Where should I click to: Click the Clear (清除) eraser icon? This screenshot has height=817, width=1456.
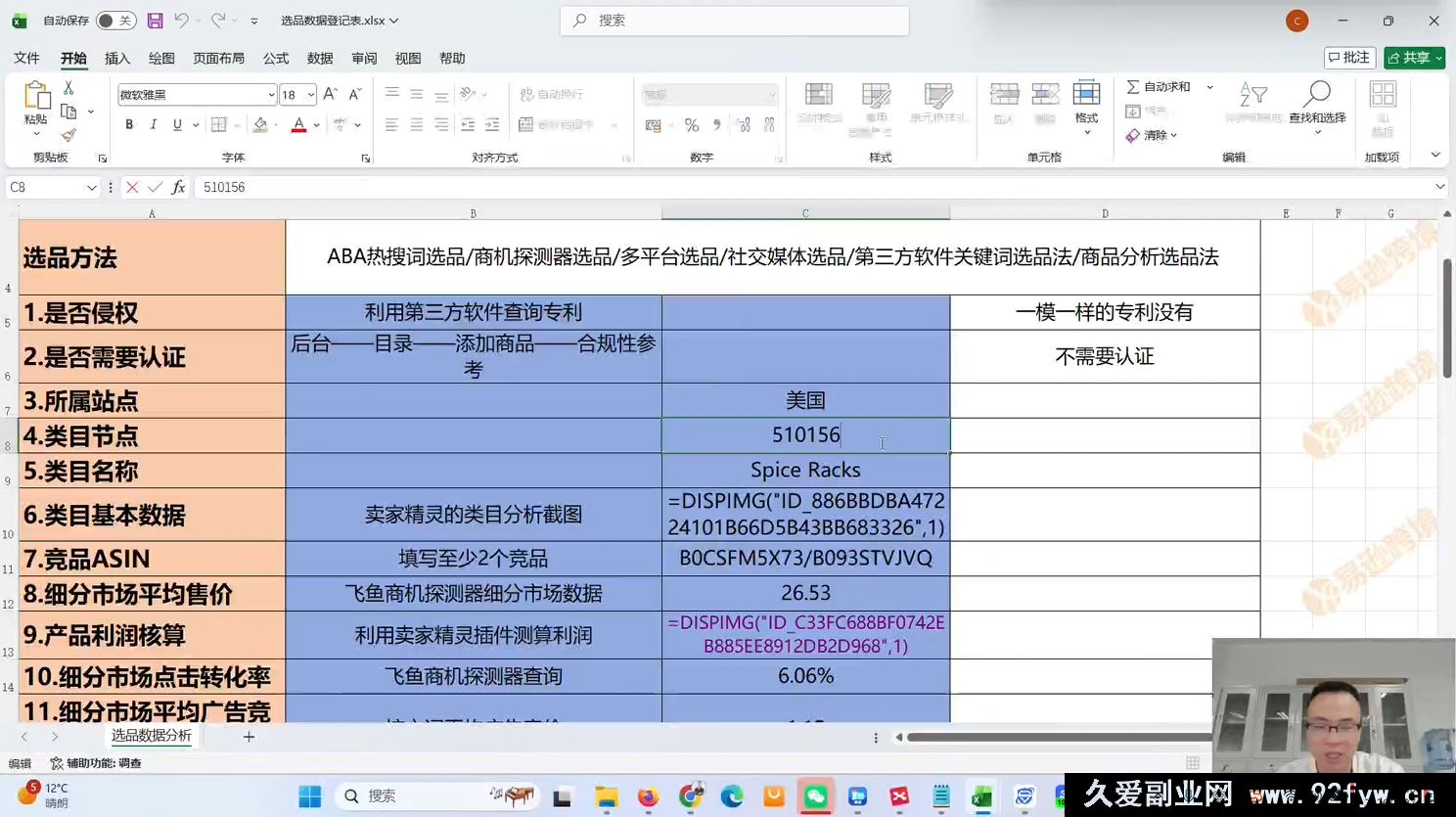point(1131,135)
